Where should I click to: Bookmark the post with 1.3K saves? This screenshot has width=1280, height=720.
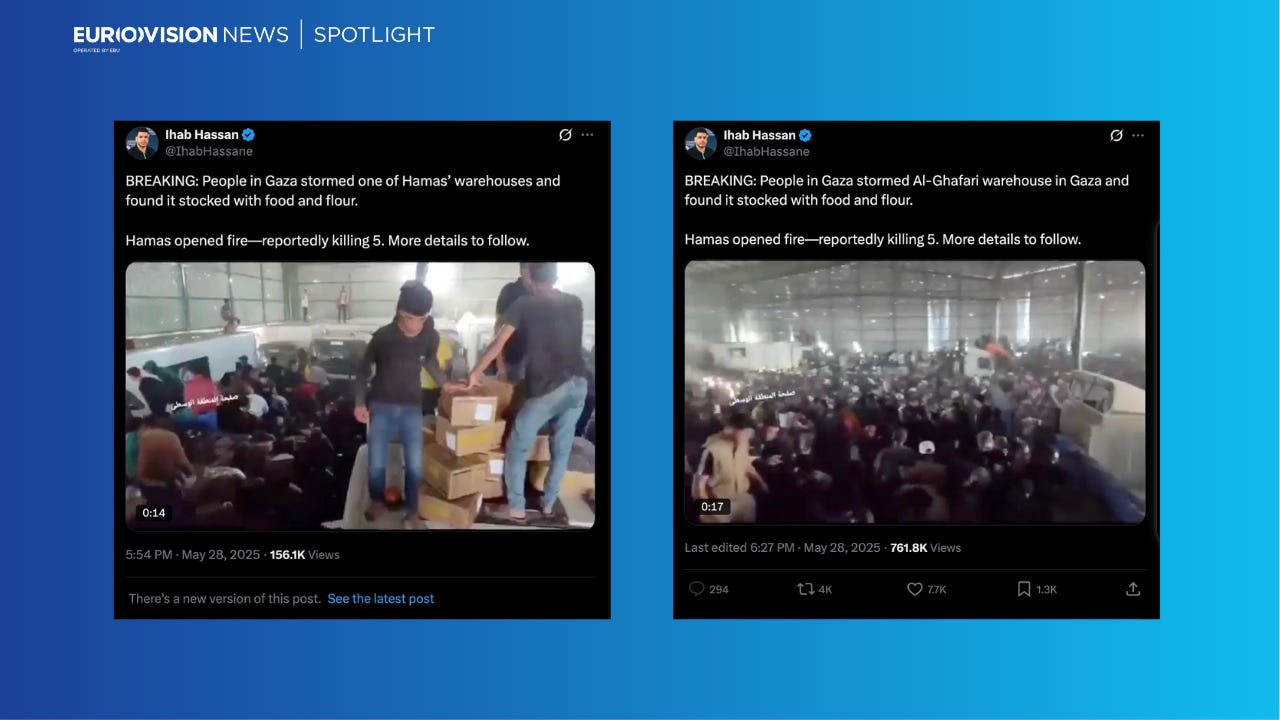[1024, 589]
